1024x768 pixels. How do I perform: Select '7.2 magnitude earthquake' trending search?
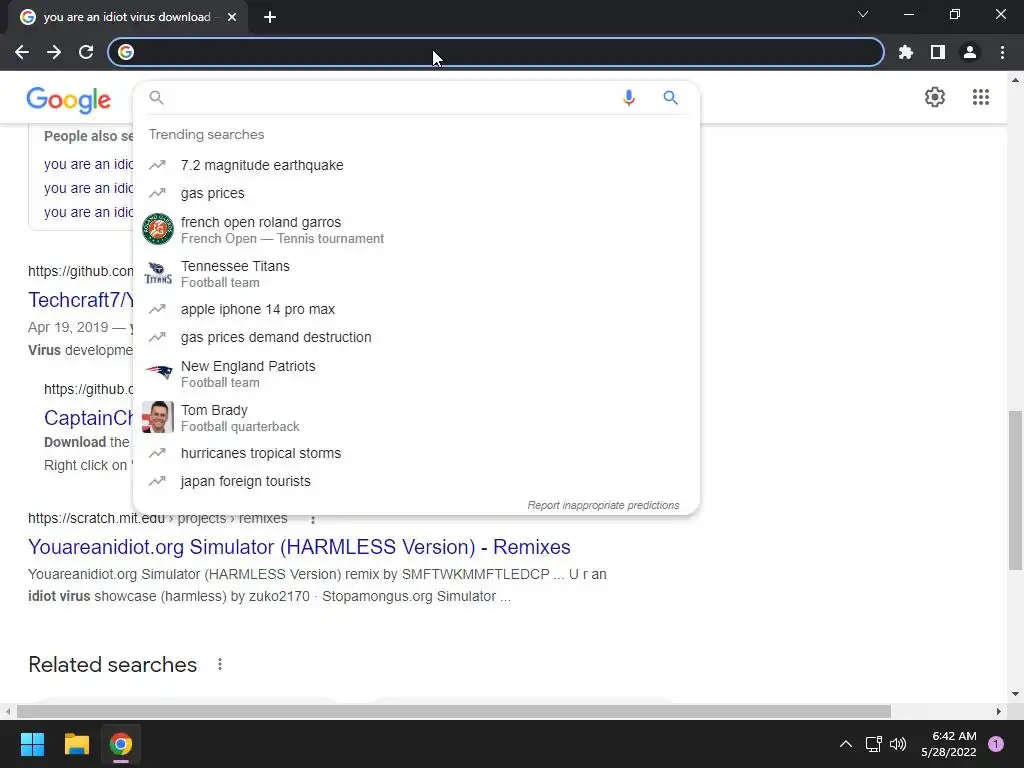pyautogui.click(x=416, y=165)
